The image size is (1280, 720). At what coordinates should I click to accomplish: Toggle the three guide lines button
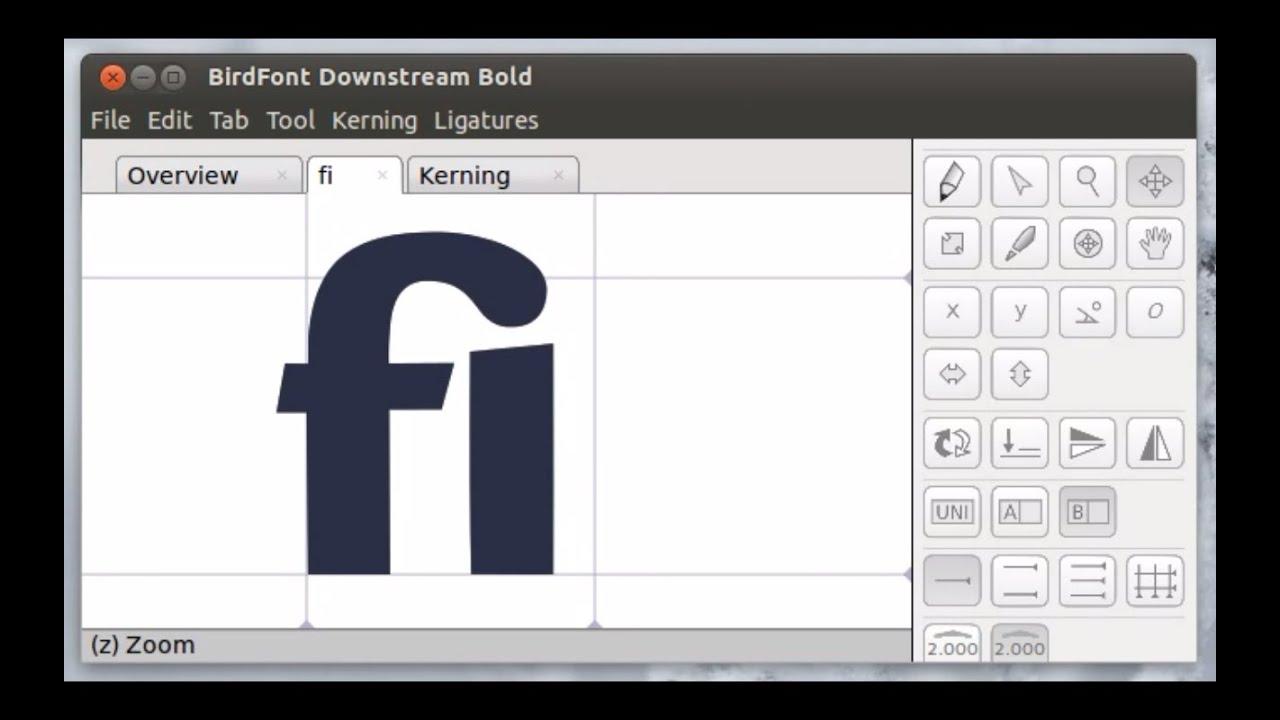(x=1087, y=581)
